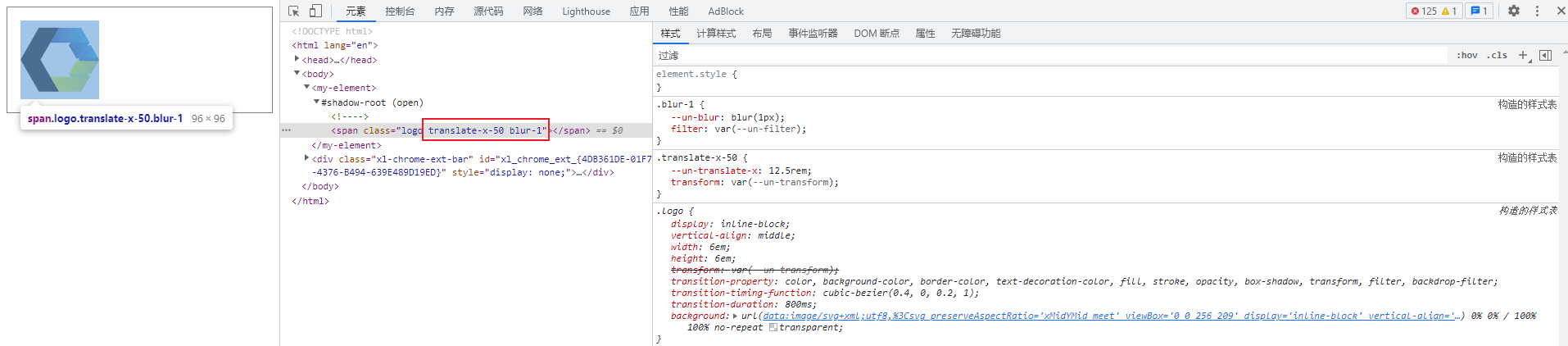Image resolution: width=1568 pixels, height=346 pixels.
Task: Click the 过滤 styles filter field
Action: 1051,55
